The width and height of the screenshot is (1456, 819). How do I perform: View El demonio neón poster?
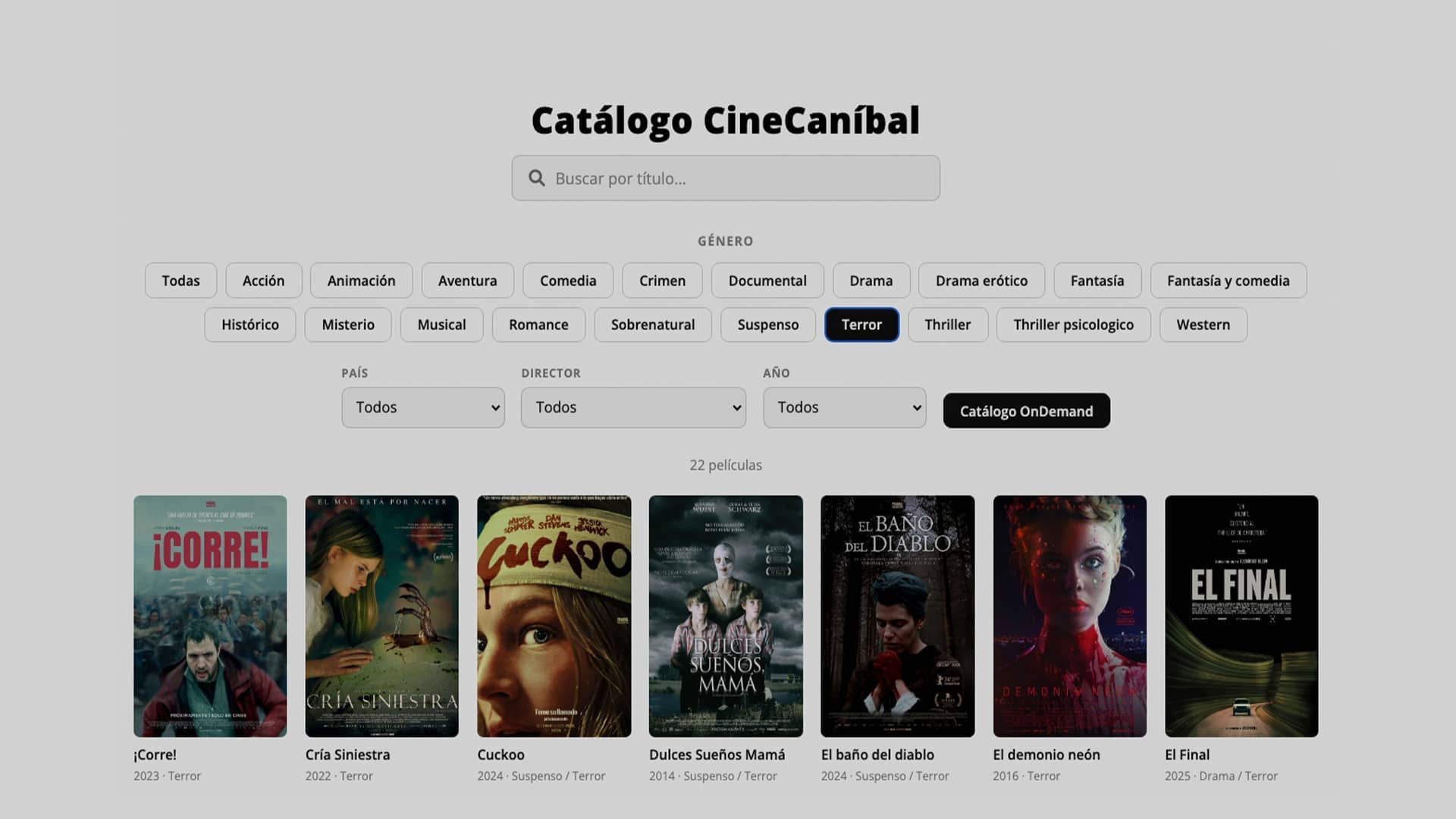tap(1069, 616)
